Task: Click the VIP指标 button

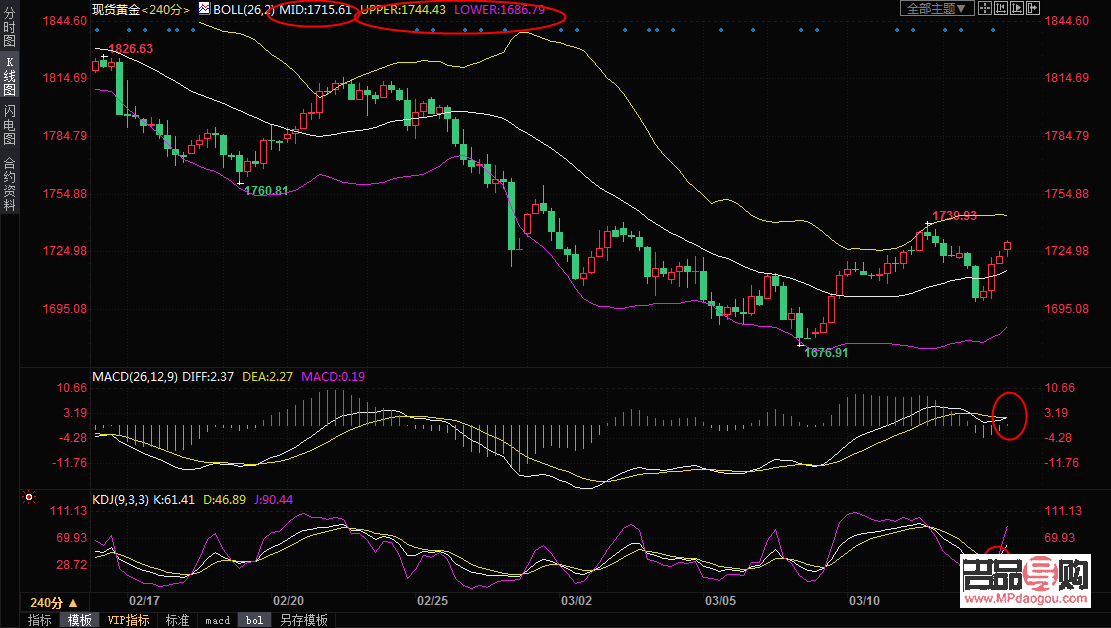Action: pos(128,620)
